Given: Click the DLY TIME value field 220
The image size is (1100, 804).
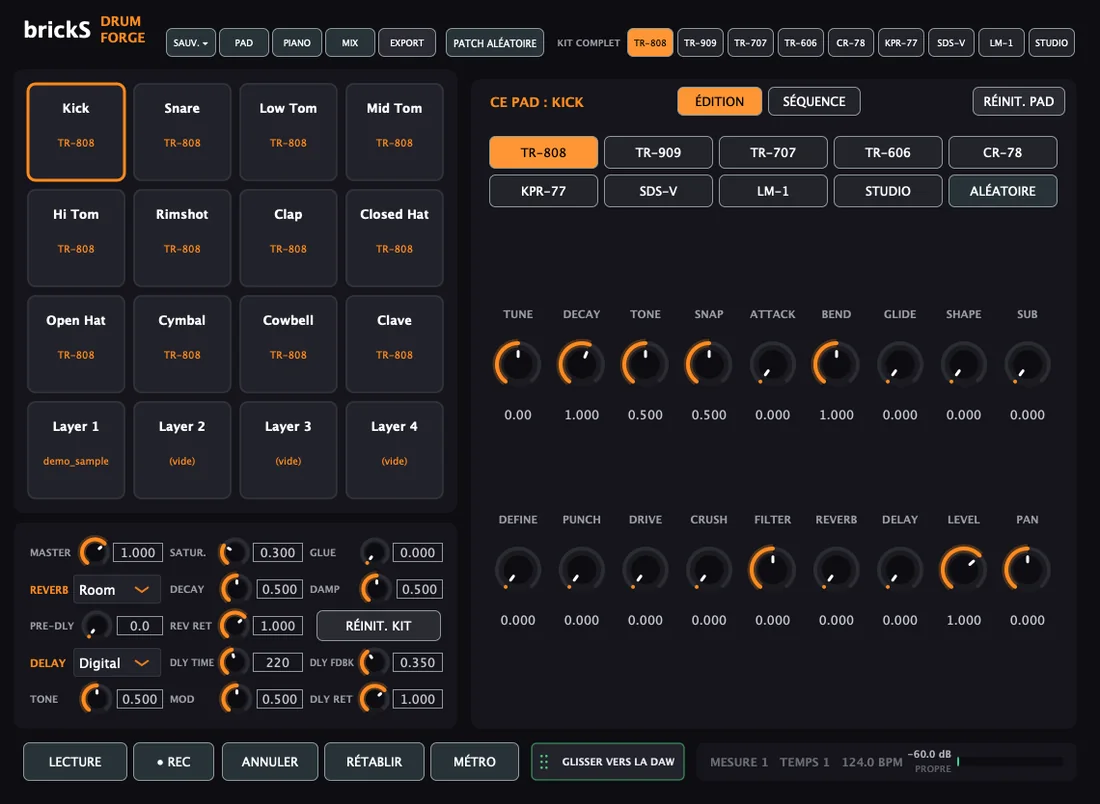Looking at the screenshot, I should pos(278,662).
